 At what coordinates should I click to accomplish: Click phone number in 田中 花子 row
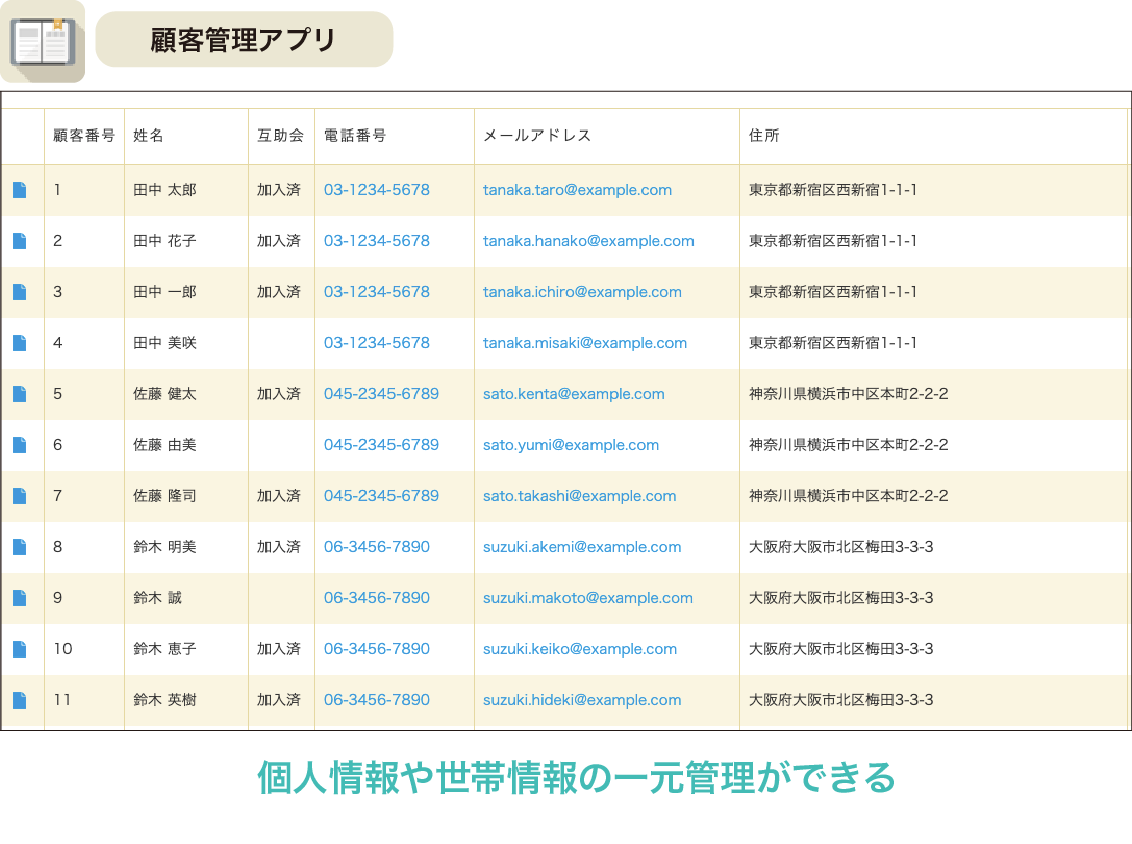point(377,241)
